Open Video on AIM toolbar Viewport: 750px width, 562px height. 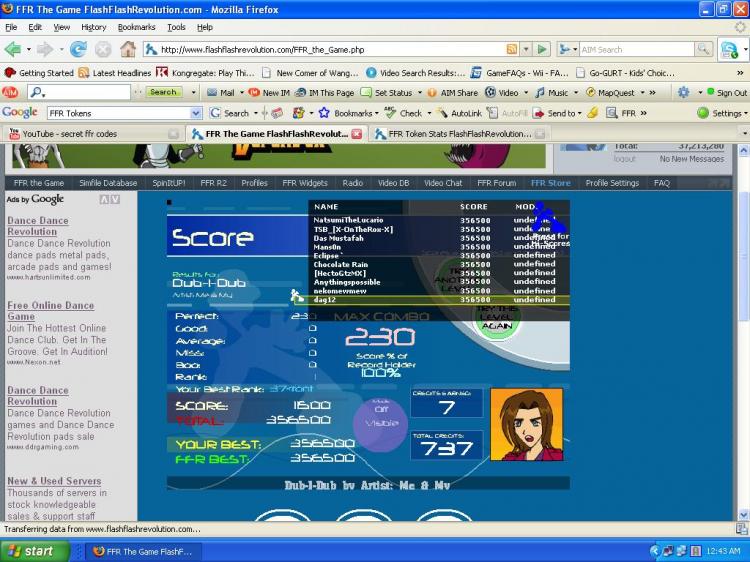click(x=502, y=93)
